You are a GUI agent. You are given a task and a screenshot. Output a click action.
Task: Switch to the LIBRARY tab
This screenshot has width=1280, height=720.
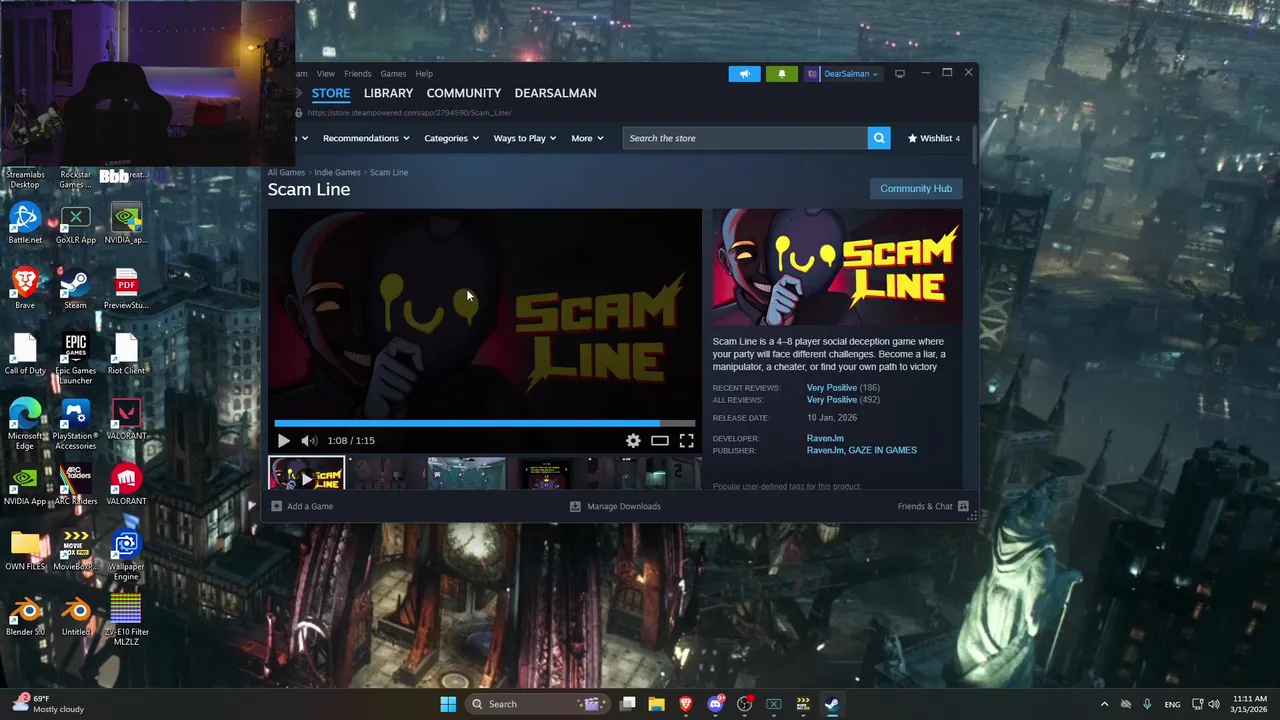pos(388,93)
